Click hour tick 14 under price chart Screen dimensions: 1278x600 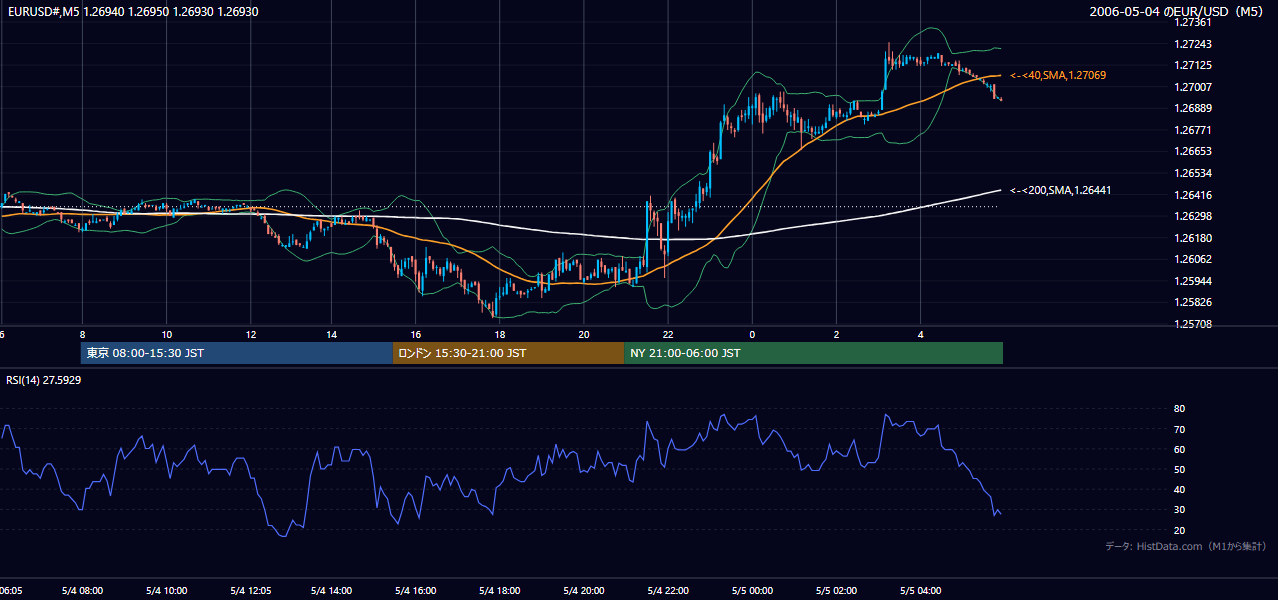(x=332, y=335)
